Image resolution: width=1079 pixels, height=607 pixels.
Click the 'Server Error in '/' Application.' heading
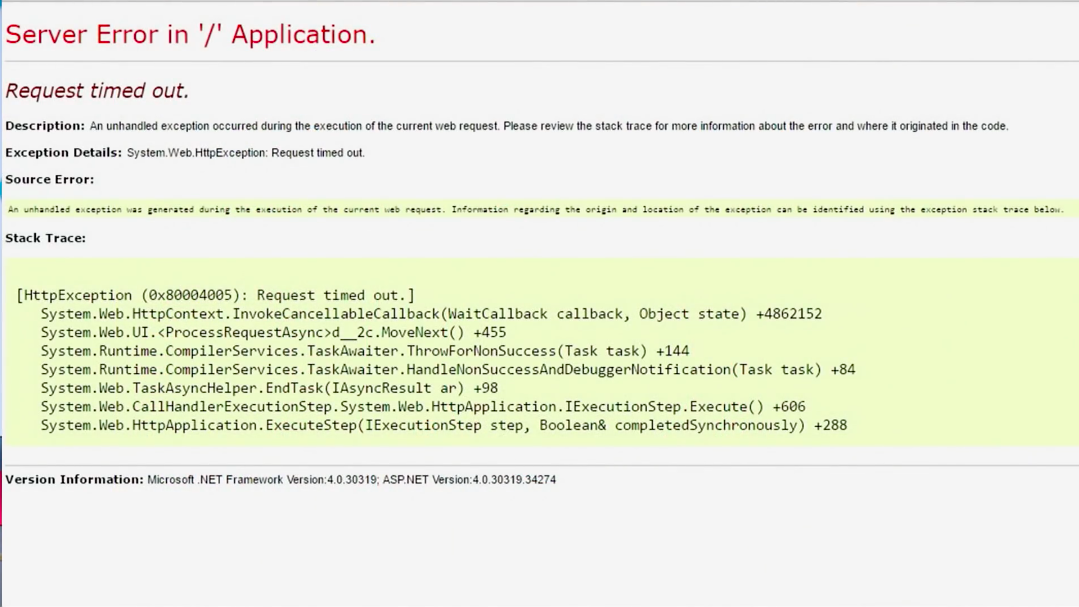click(x=190, y=34)
